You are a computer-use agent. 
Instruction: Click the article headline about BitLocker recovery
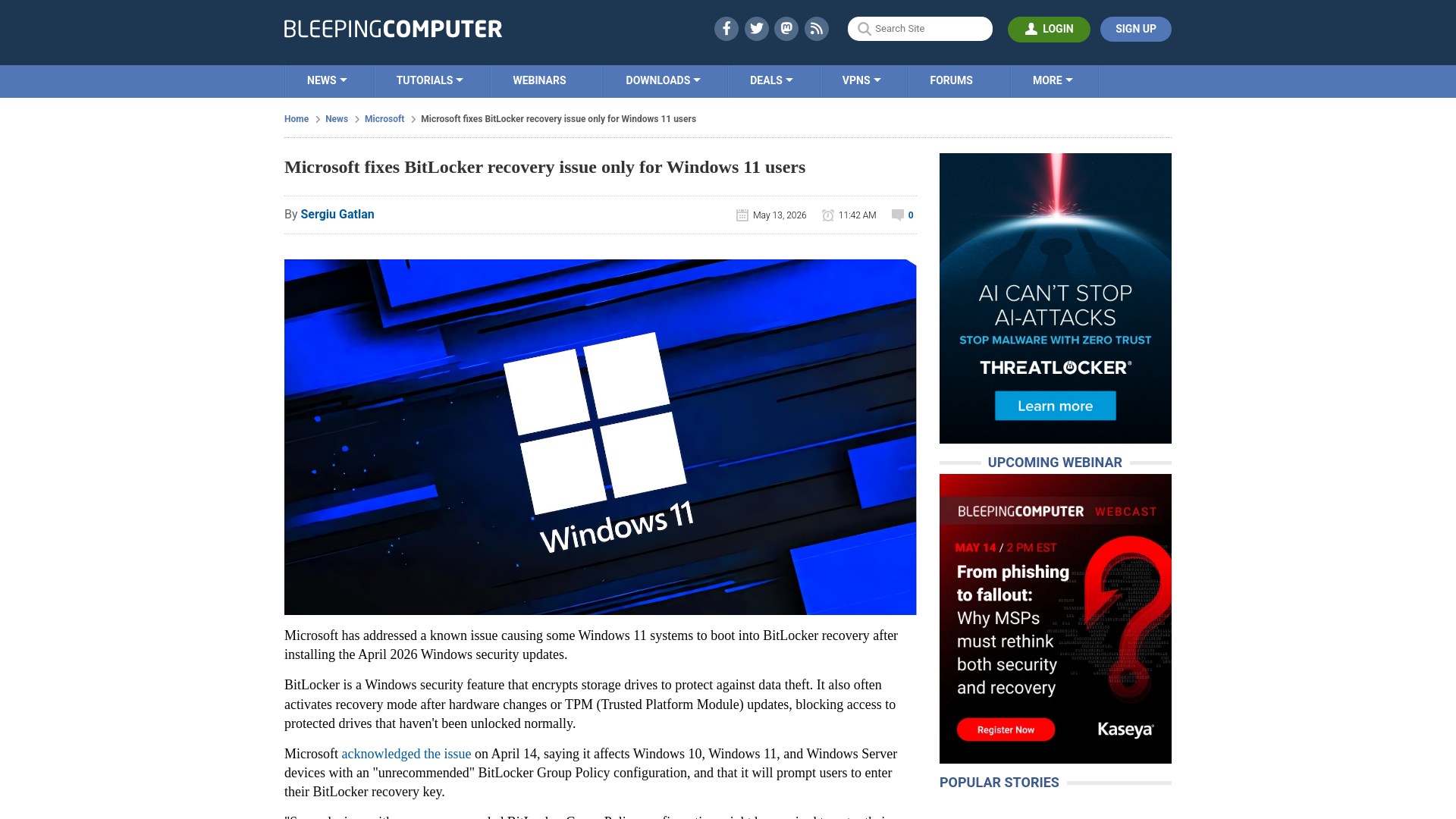[544, 167]
